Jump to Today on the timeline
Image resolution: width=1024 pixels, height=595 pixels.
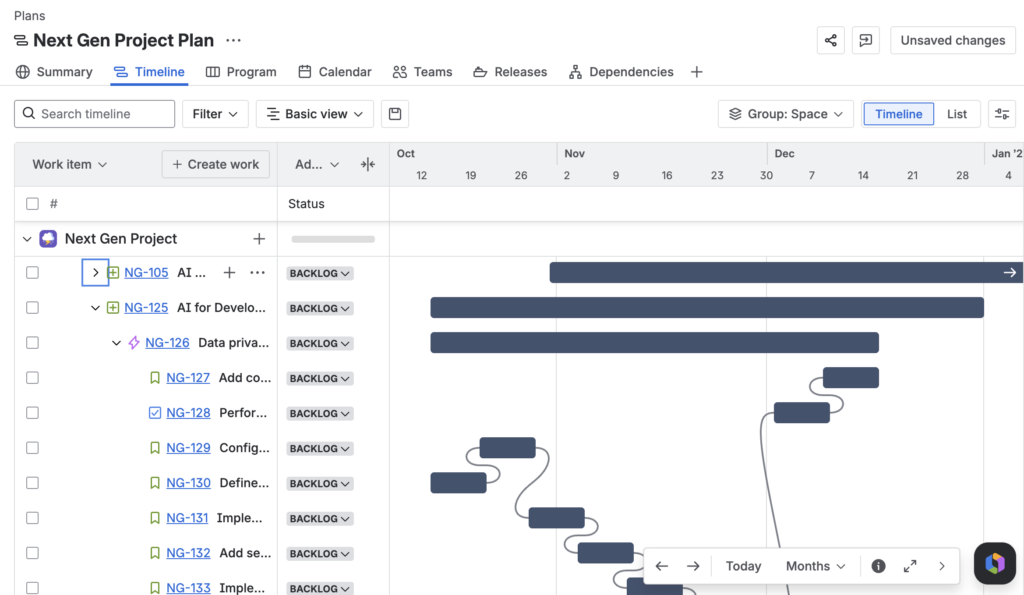click(x=743, y=566)
